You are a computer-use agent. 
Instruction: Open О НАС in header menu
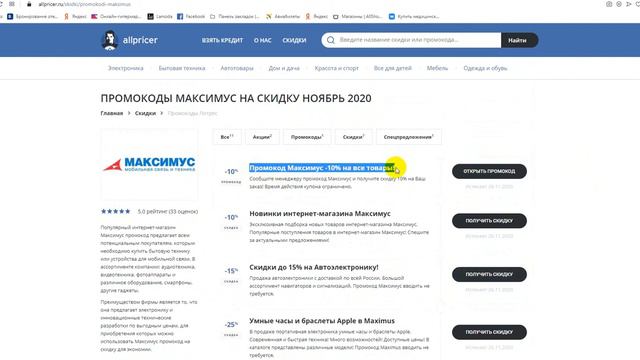(x=262, y=40)
